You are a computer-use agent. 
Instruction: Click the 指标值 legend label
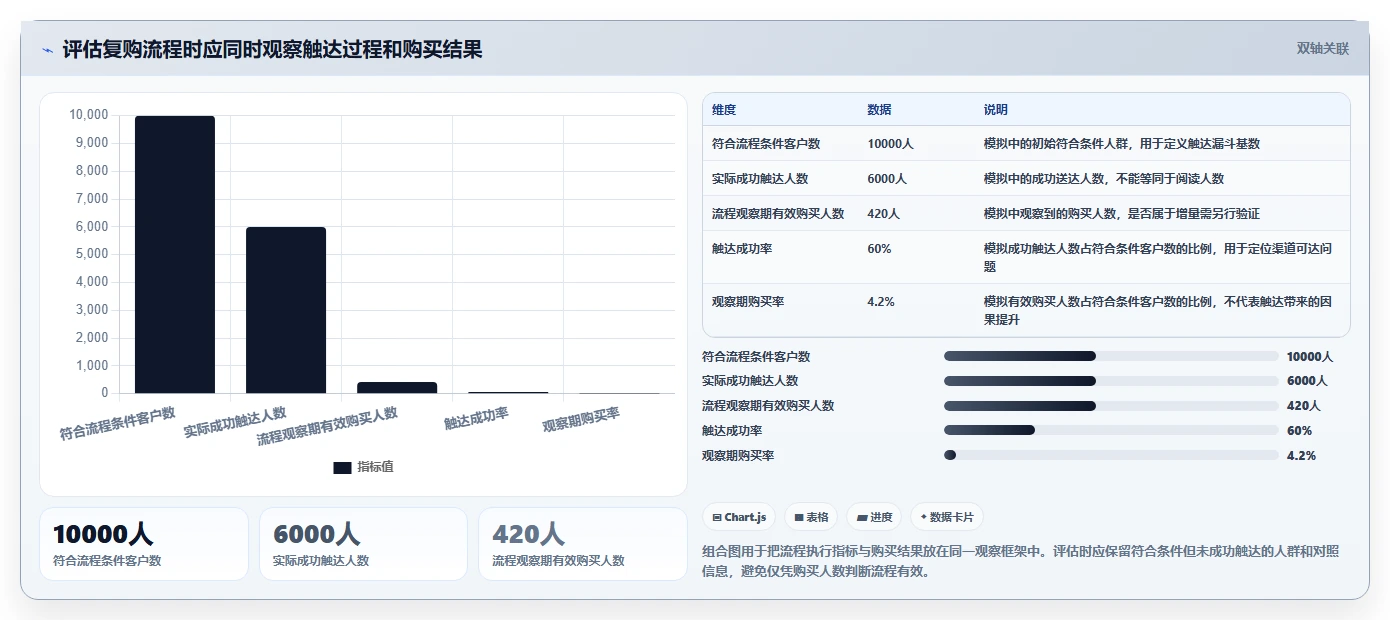tap(376, 467)
